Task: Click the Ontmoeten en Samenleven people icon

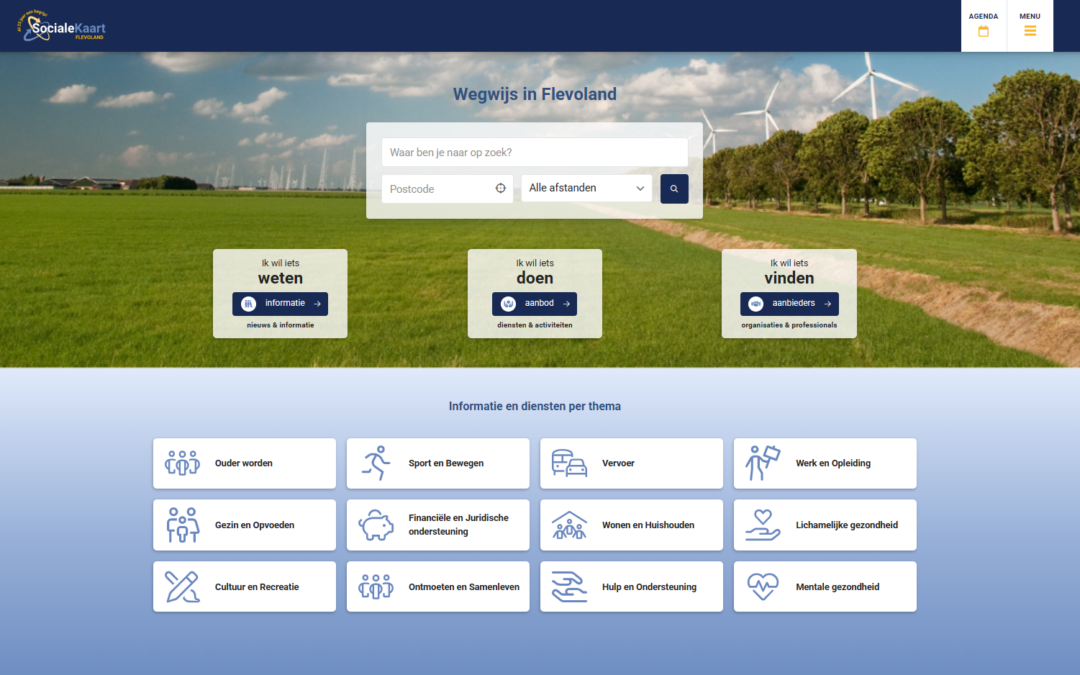Action: pyautogui.click(x=376, y=587)
